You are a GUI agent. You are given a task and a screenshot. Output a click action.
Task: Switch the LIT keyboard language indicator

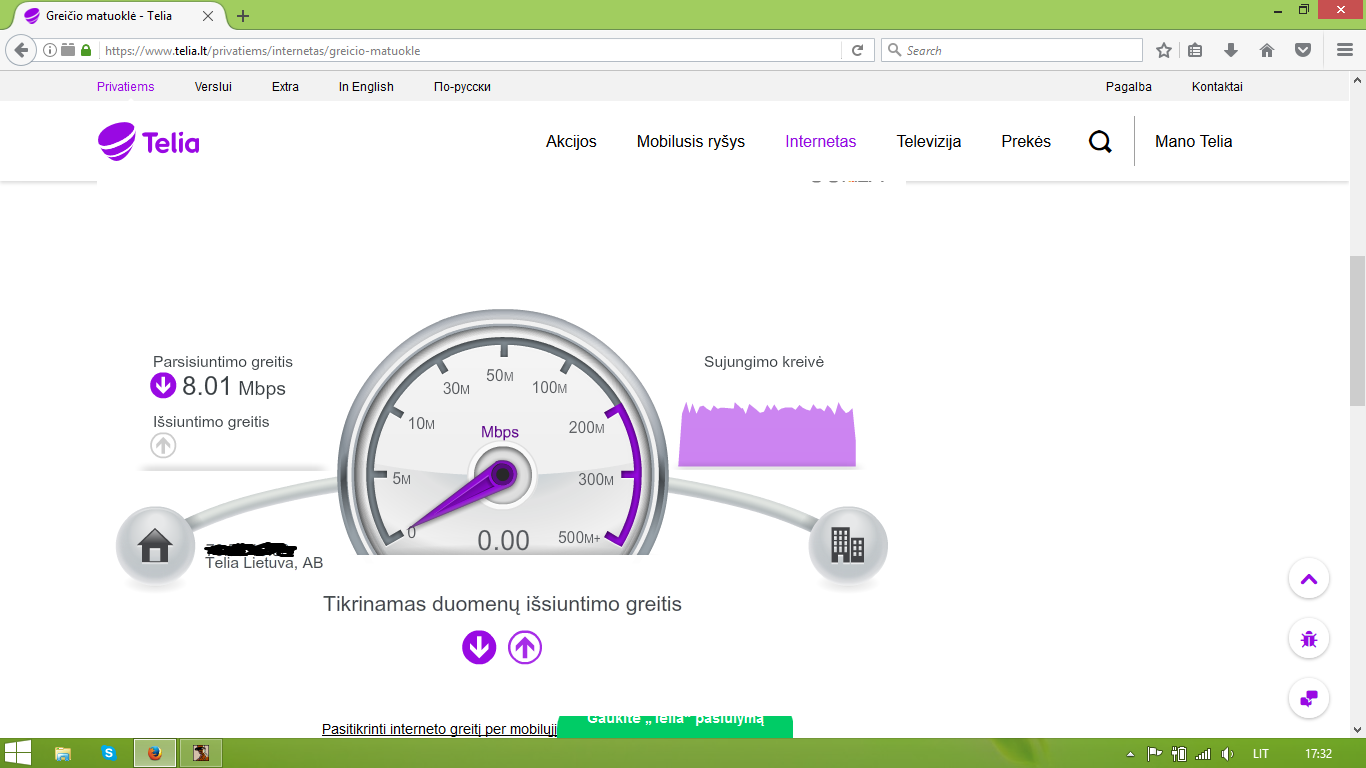point(1261,754)
